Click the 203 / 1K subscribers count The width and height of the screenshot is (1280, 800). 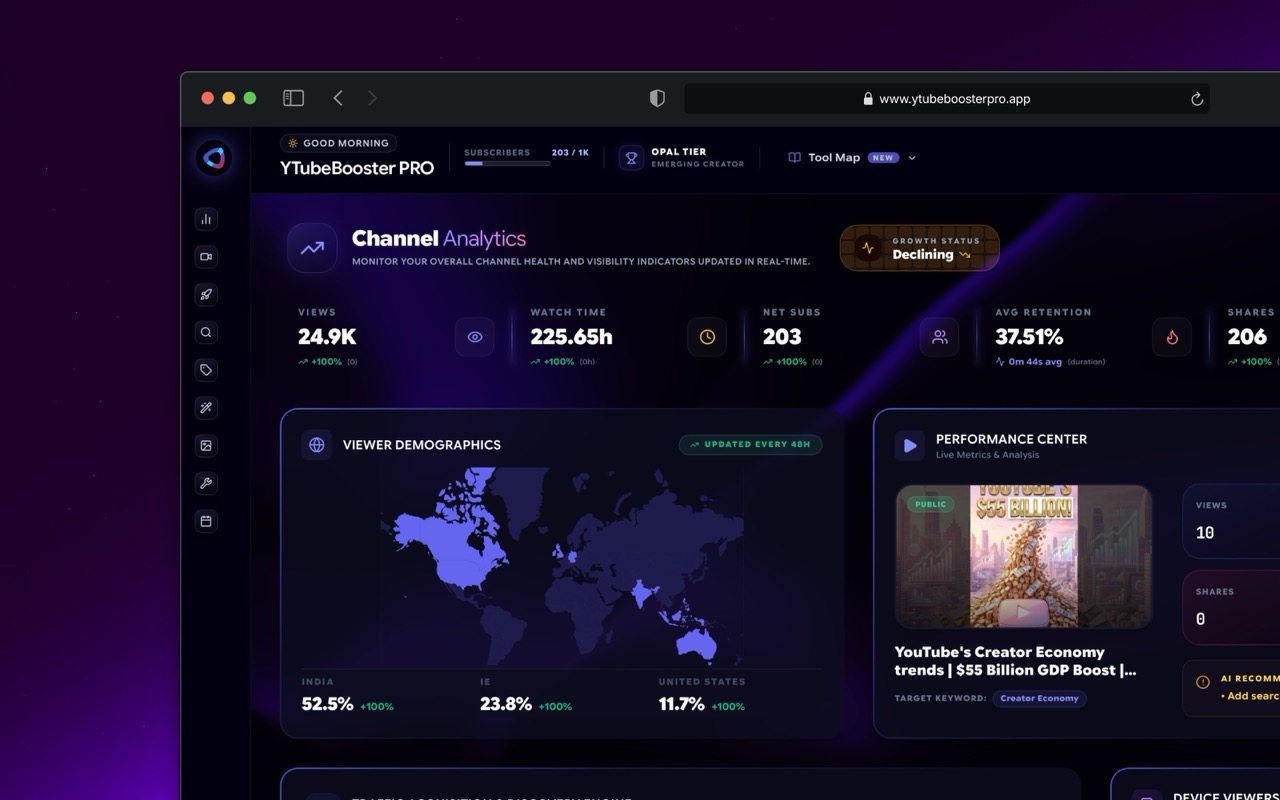point(570,153)
